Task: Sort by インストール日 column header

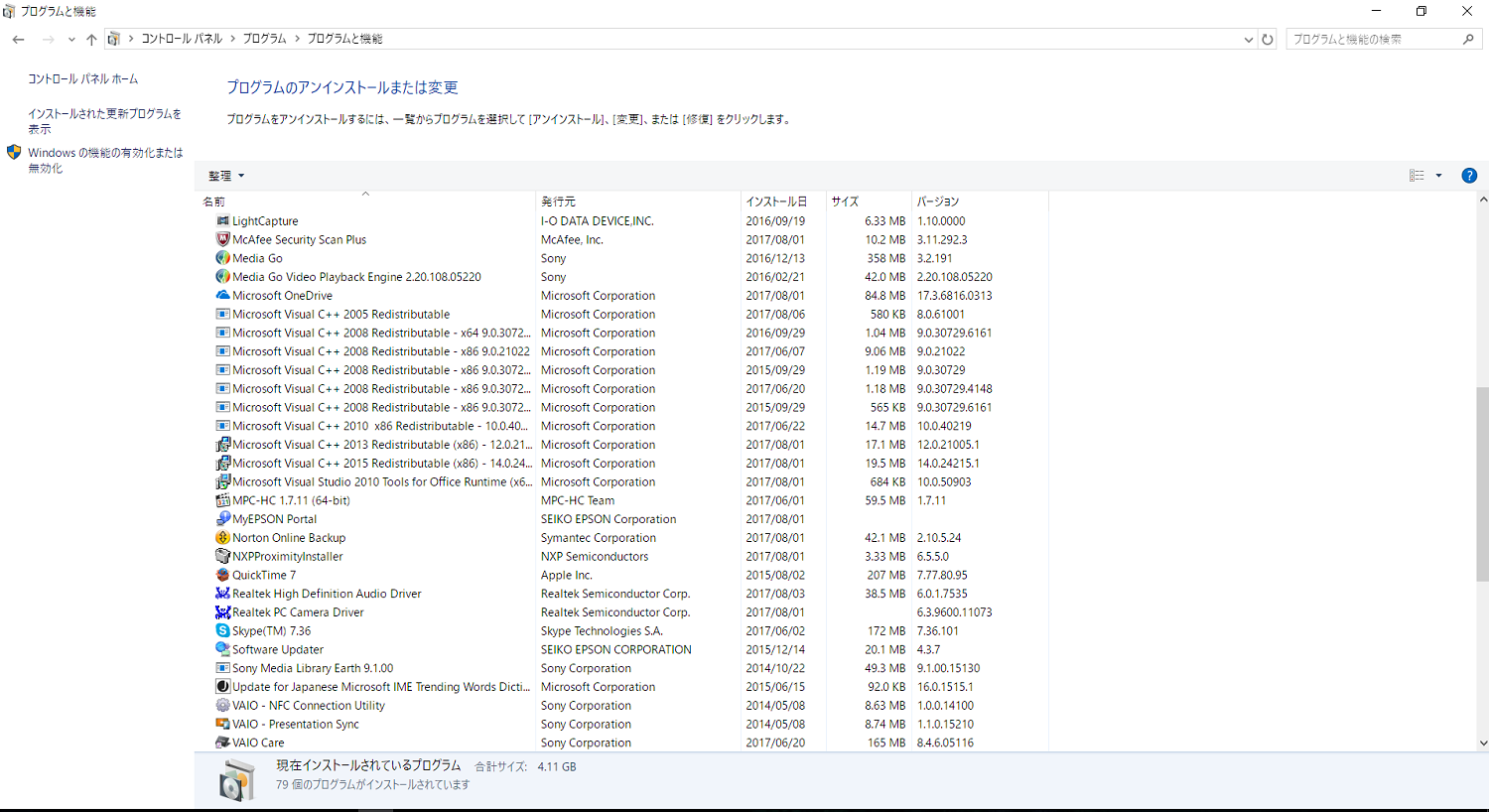Action: tap(776, 202)
